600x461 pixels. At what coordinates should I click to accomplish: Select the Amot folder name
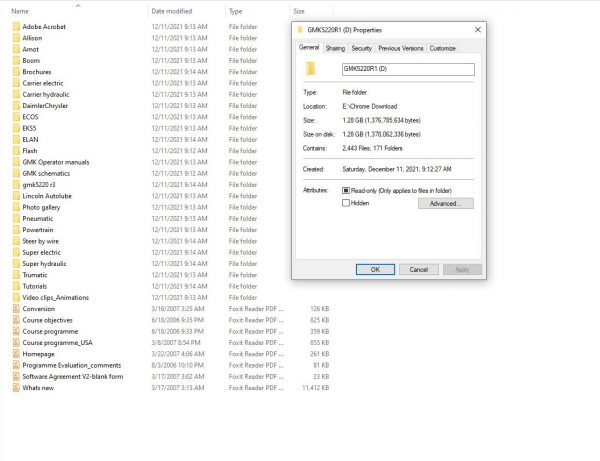(x=31, y=49)
